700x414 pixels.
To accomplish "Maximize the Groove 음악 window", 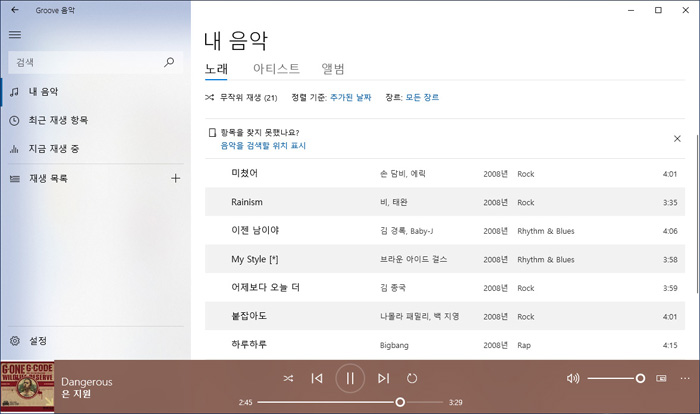I will pos(658,10).
